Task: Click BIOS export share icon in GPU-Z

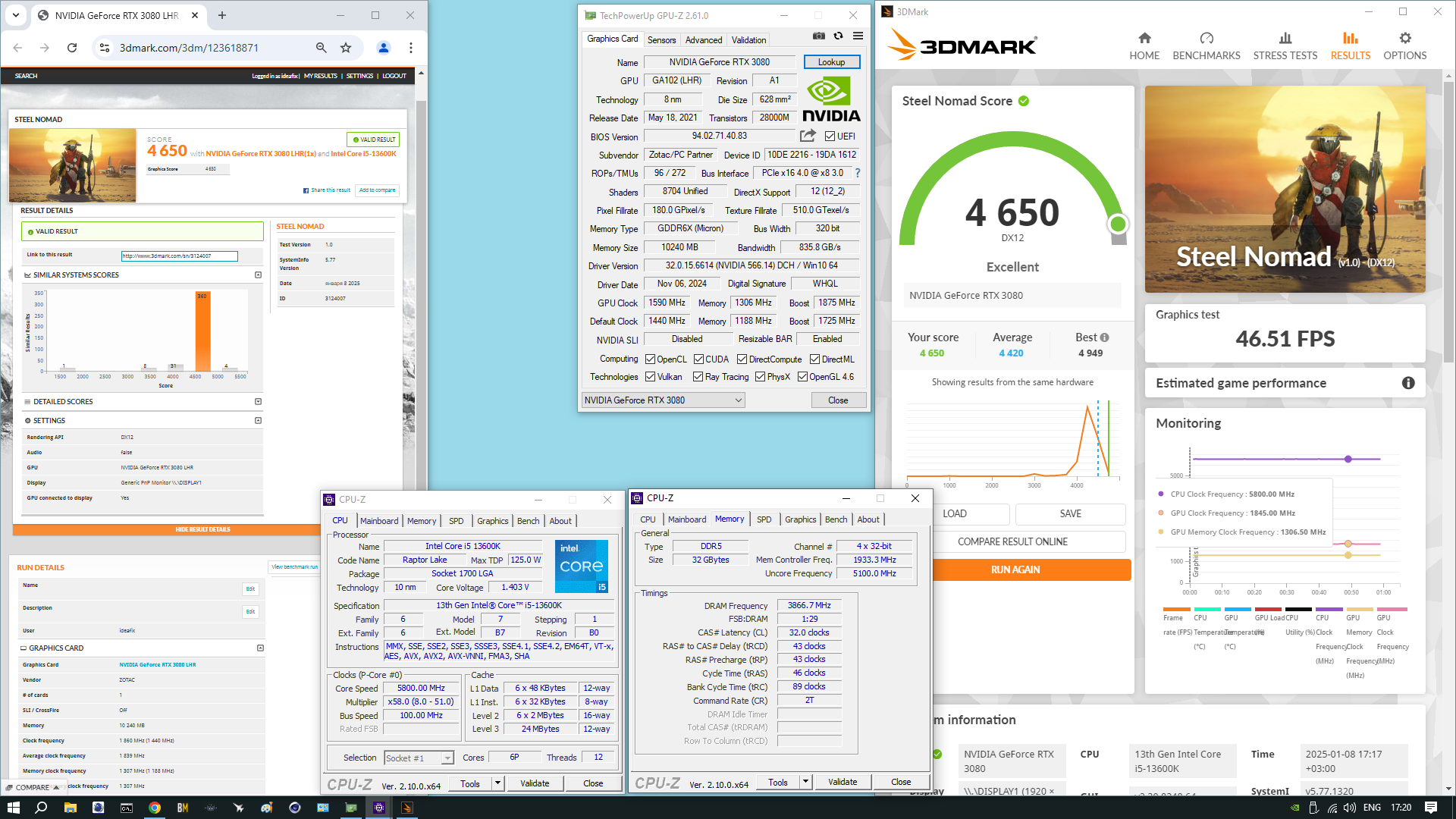Action: click(808, 136)
